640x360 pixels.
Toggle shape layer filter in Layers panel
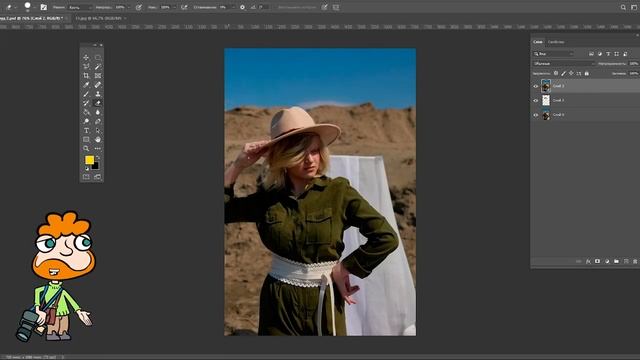[616, 54]
